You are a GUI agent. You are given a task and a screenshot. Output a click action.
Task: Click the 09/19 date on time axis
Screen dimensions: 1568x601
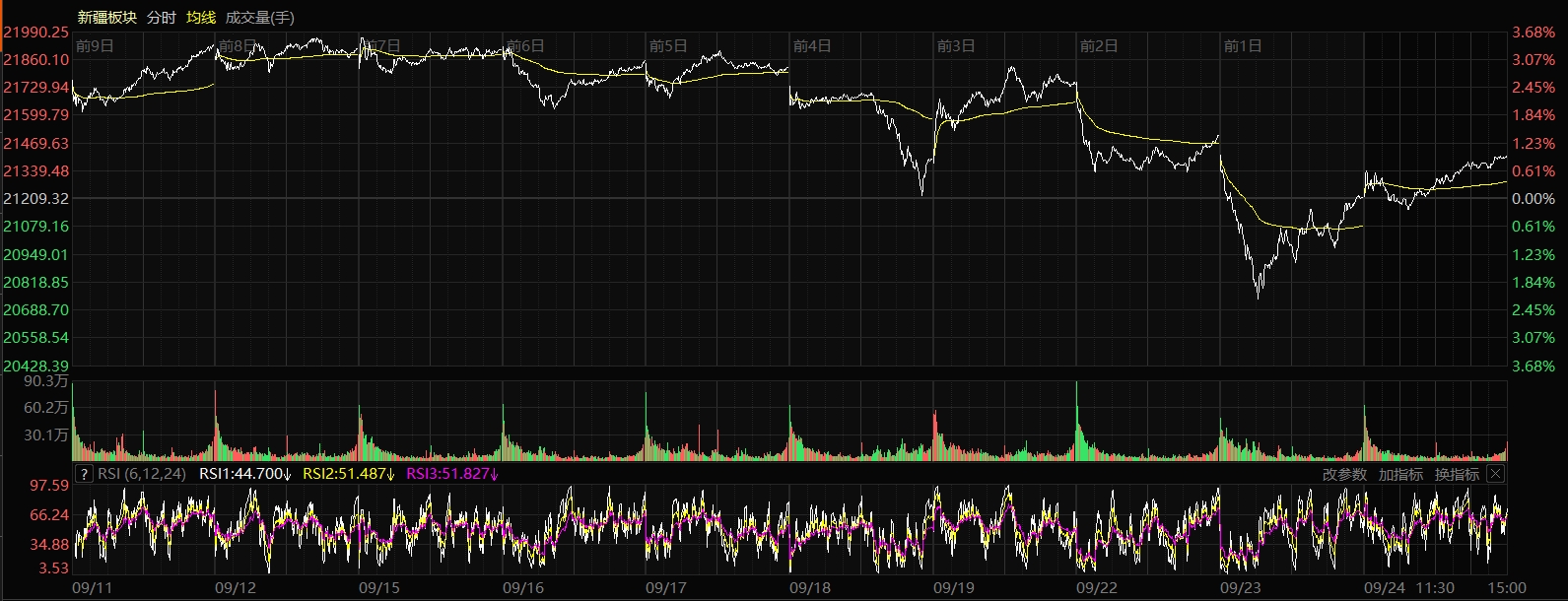point(953,588)
